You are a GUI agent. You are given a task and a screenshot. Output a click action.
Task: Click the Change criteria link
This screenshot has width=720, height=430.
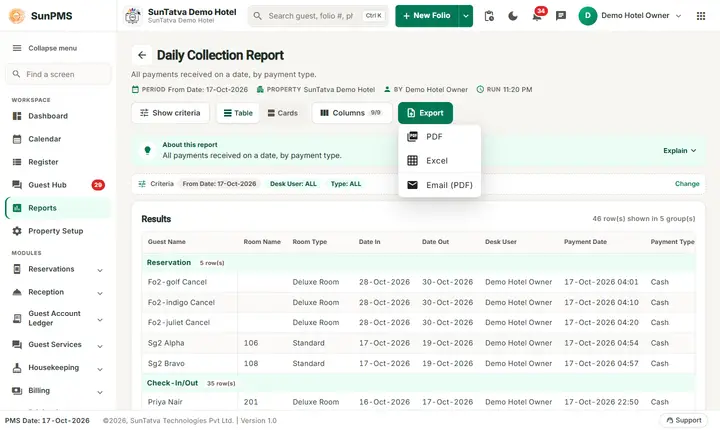click(x=687, y=184)
